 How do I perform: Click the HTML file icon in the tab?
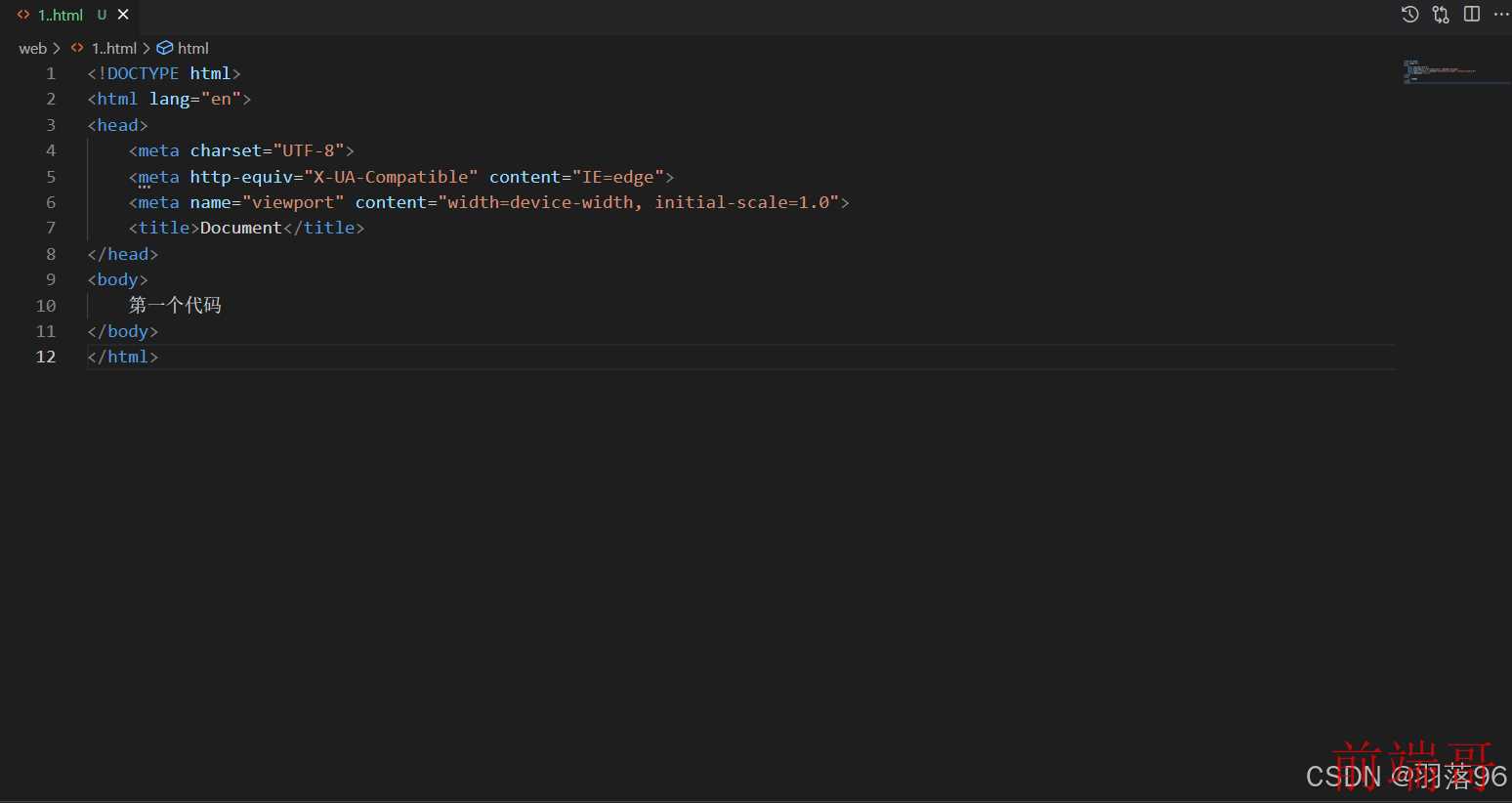[23, 15]
